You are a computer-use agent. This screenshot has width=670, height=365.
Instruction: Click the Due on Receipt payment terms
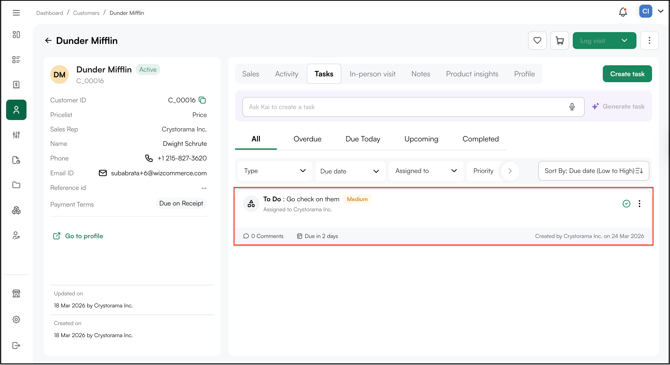tap(181, 203)
